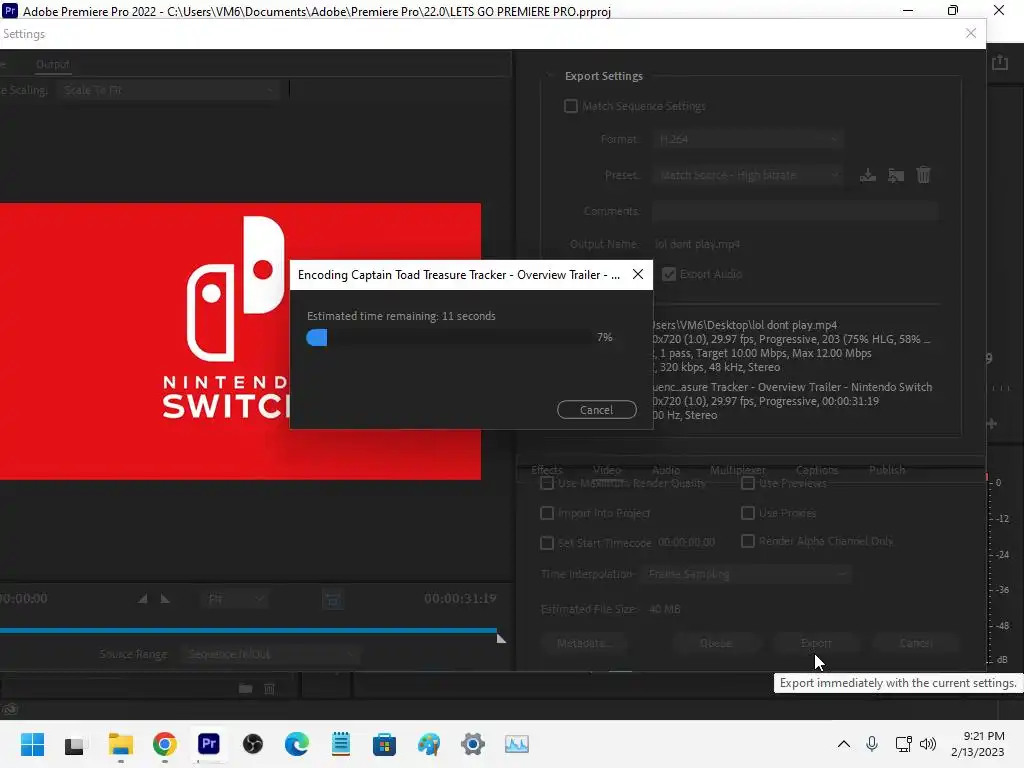Click the preview video thumbnail
This screenshot has width=1024, height=768.
click(240, 341)
